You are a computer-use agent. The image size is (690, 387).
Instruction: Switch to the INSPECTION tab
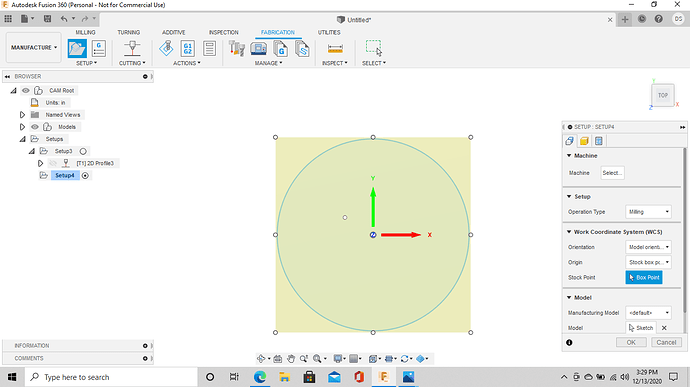pos(224,33)
